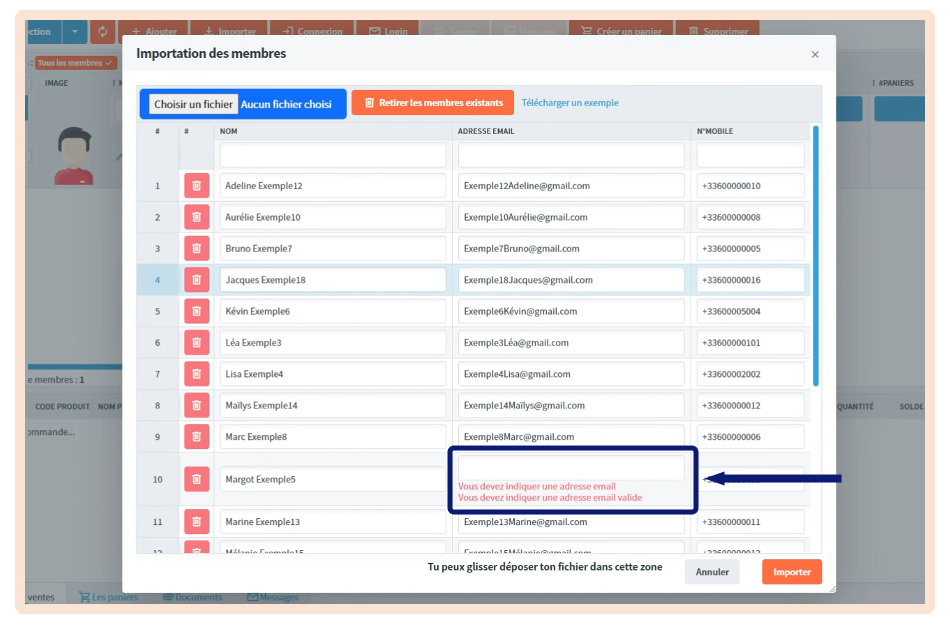Delete row 1 with Adeline Exemple12 trash icon

pyautogui.click(x=194, y=186)
